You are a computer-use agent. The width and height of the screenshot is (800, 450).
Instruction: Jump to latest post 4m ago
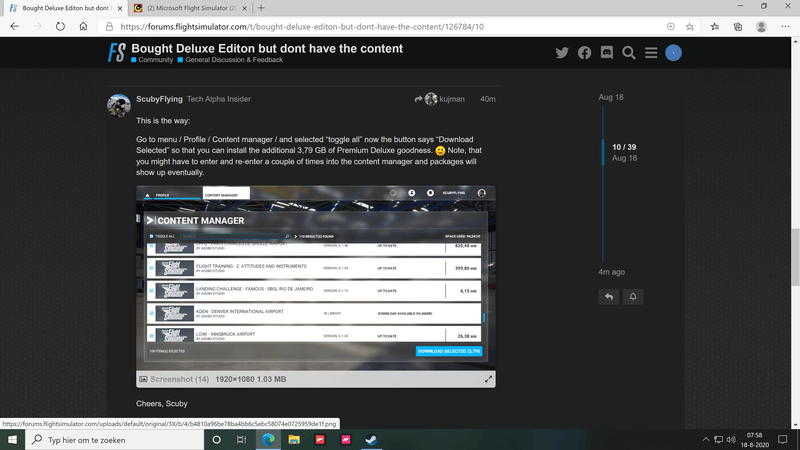(x=611, y=272)
